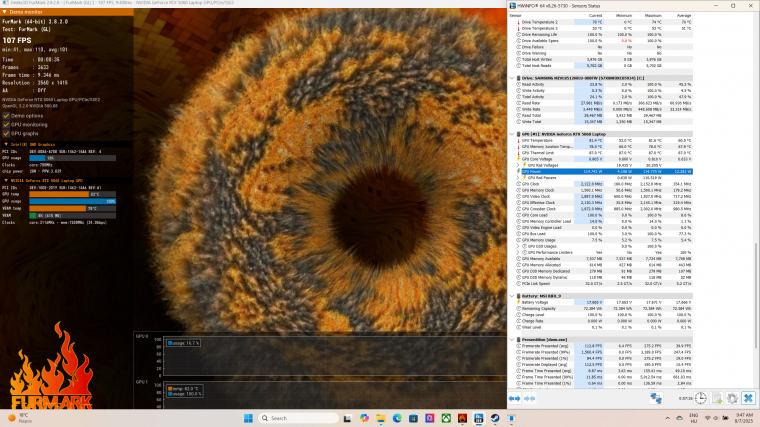Switch to FurMark on the taskbar
760x427 pixels.
coord(462,418)
